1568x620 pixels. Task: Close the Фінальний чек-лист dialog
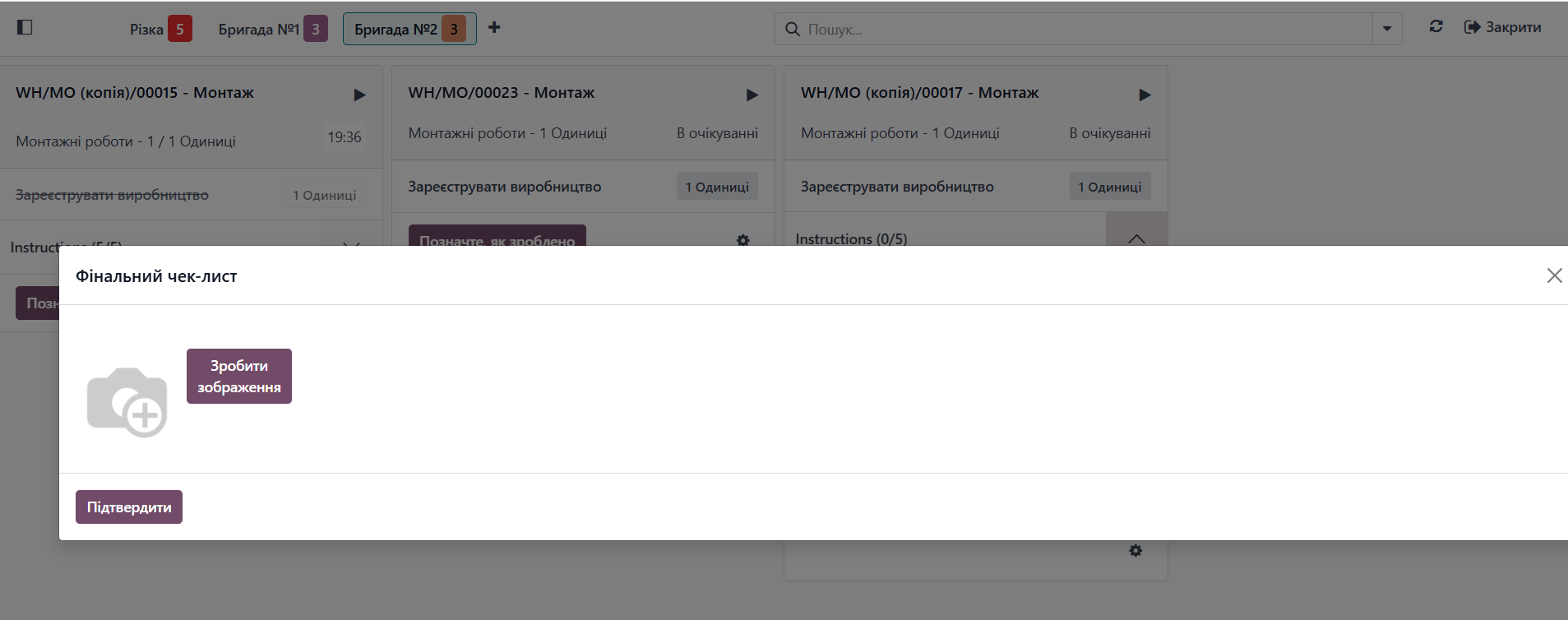pyautogui.click(x=1553, y=275)
